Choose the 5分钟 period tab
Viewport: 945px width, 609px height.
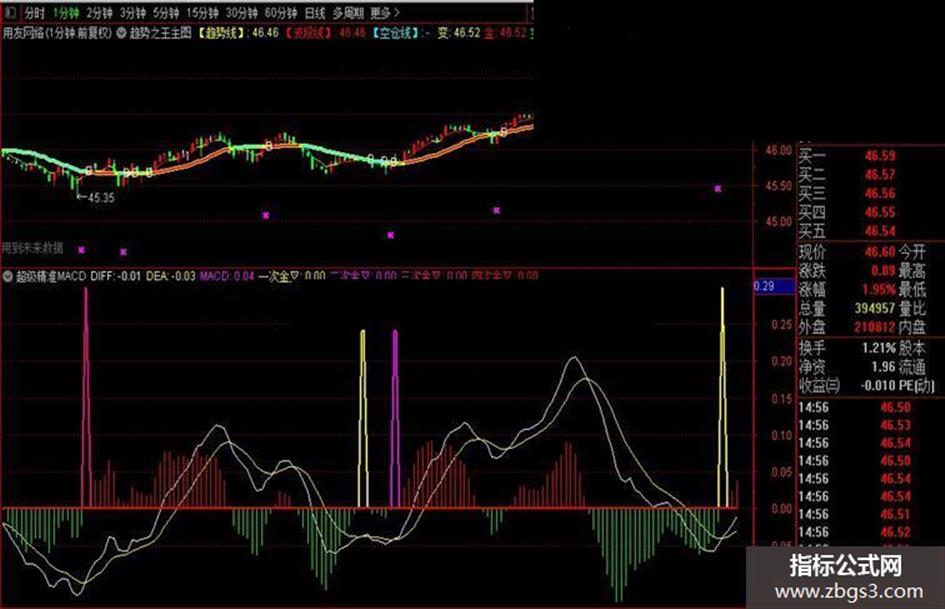tap(165, 13)
